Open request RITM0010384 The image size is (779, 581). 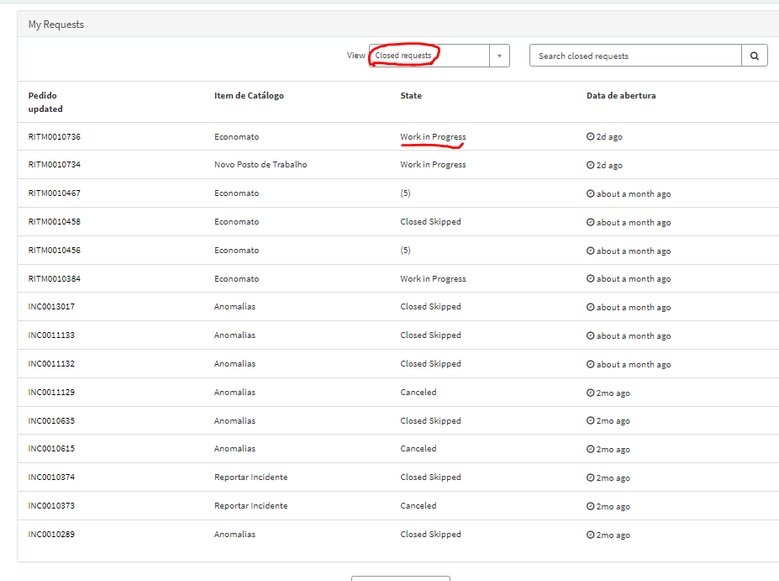point(54,279)
